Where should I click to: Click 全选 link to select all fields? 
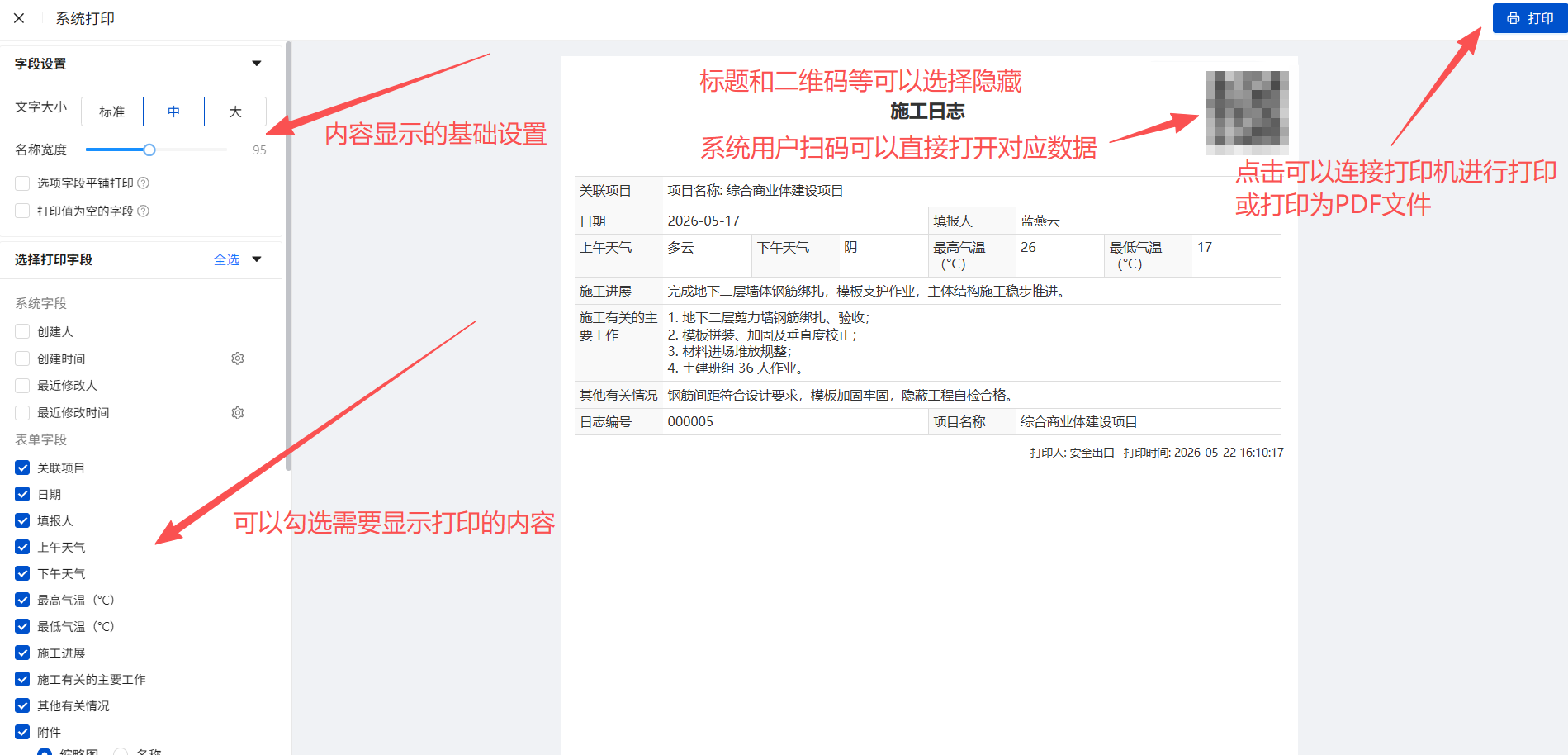pyautogui.click(x=226, y=259)
